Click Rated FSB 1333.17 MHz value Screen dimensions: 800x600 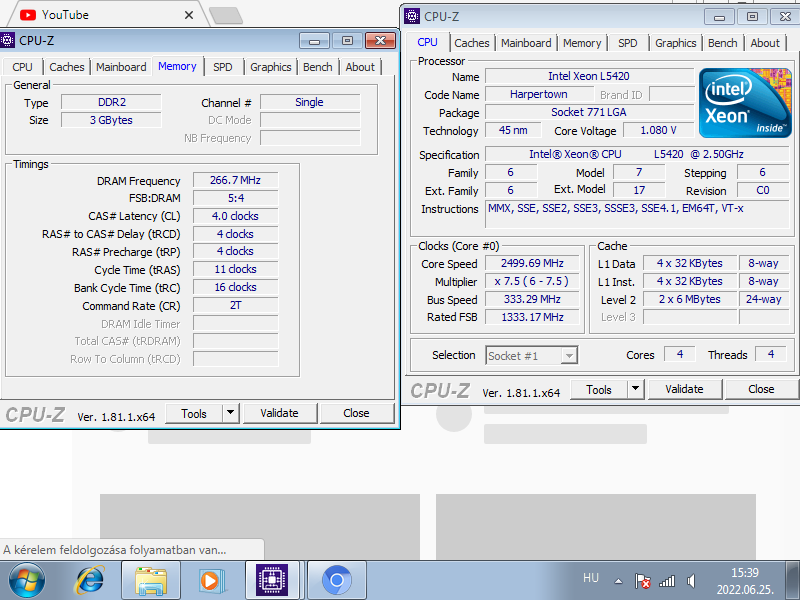pyautogui.click(x=532, y=317)
